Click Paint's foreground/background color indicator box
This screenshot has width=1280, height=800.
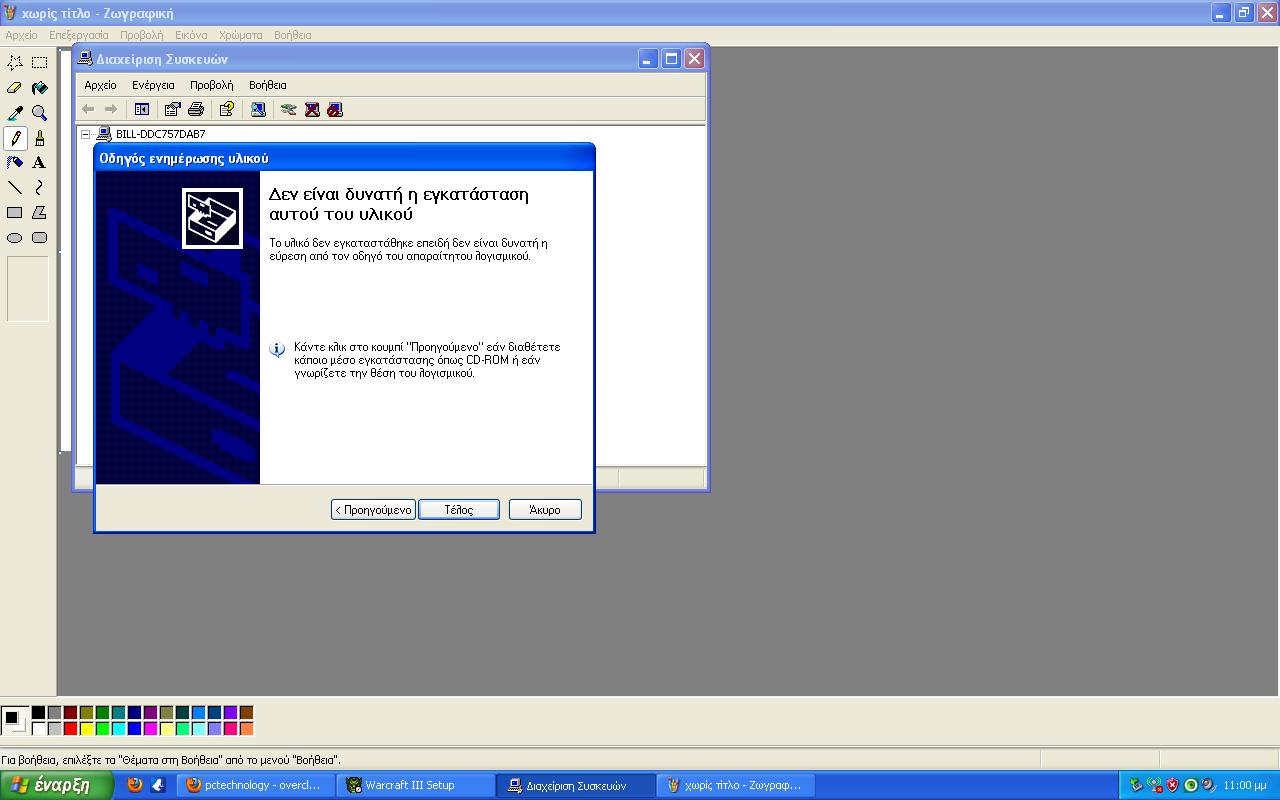coord(14,719)
